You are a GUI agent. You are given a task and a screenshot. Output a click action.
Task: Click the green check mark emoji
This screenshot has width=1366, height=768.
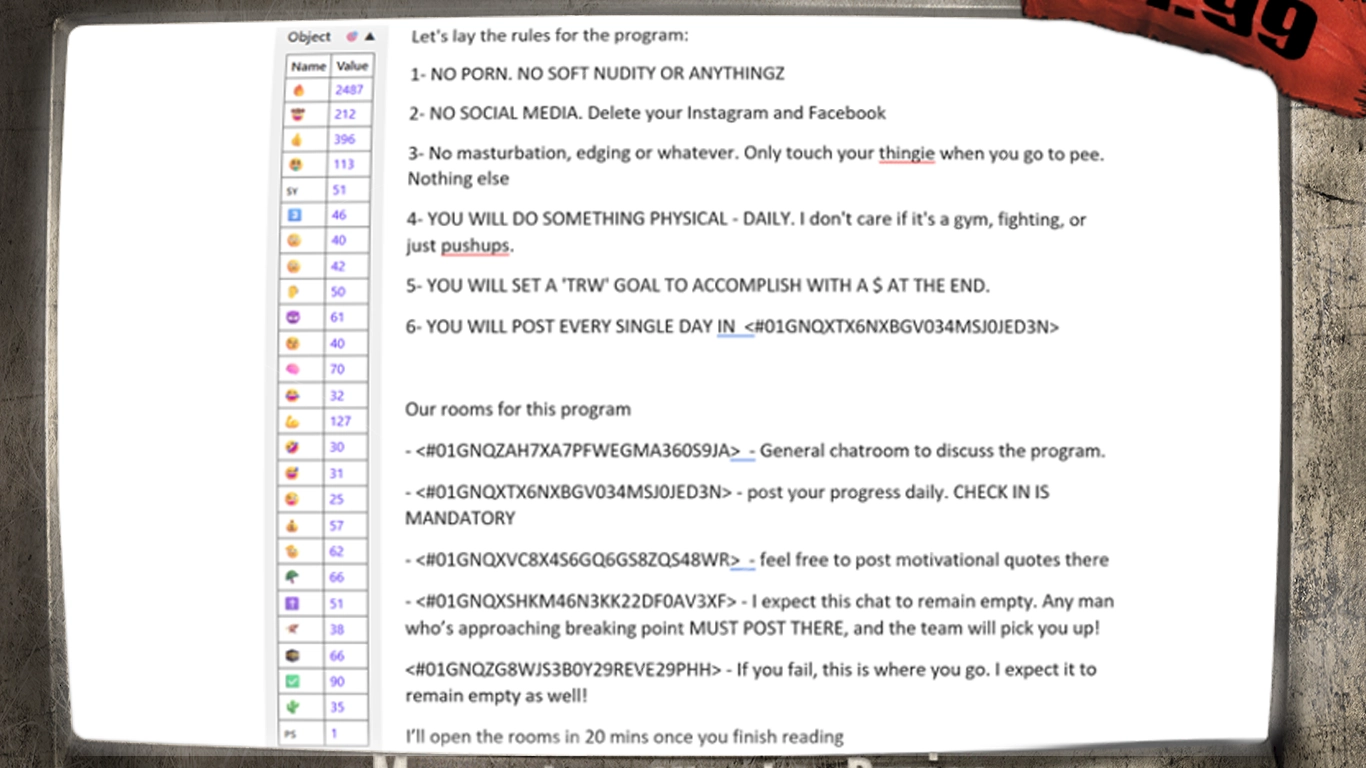(x=292, y=682)
